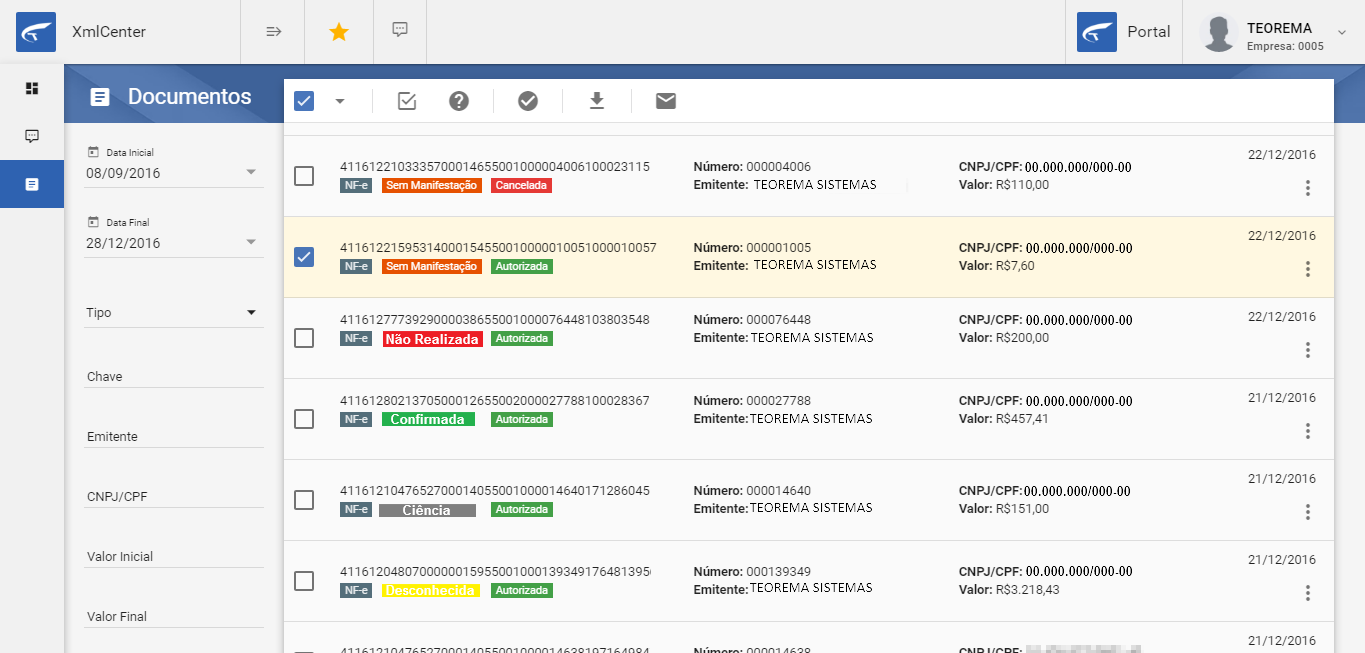
Task: Focus the Valor Final field
Action: tap(175, 617)
